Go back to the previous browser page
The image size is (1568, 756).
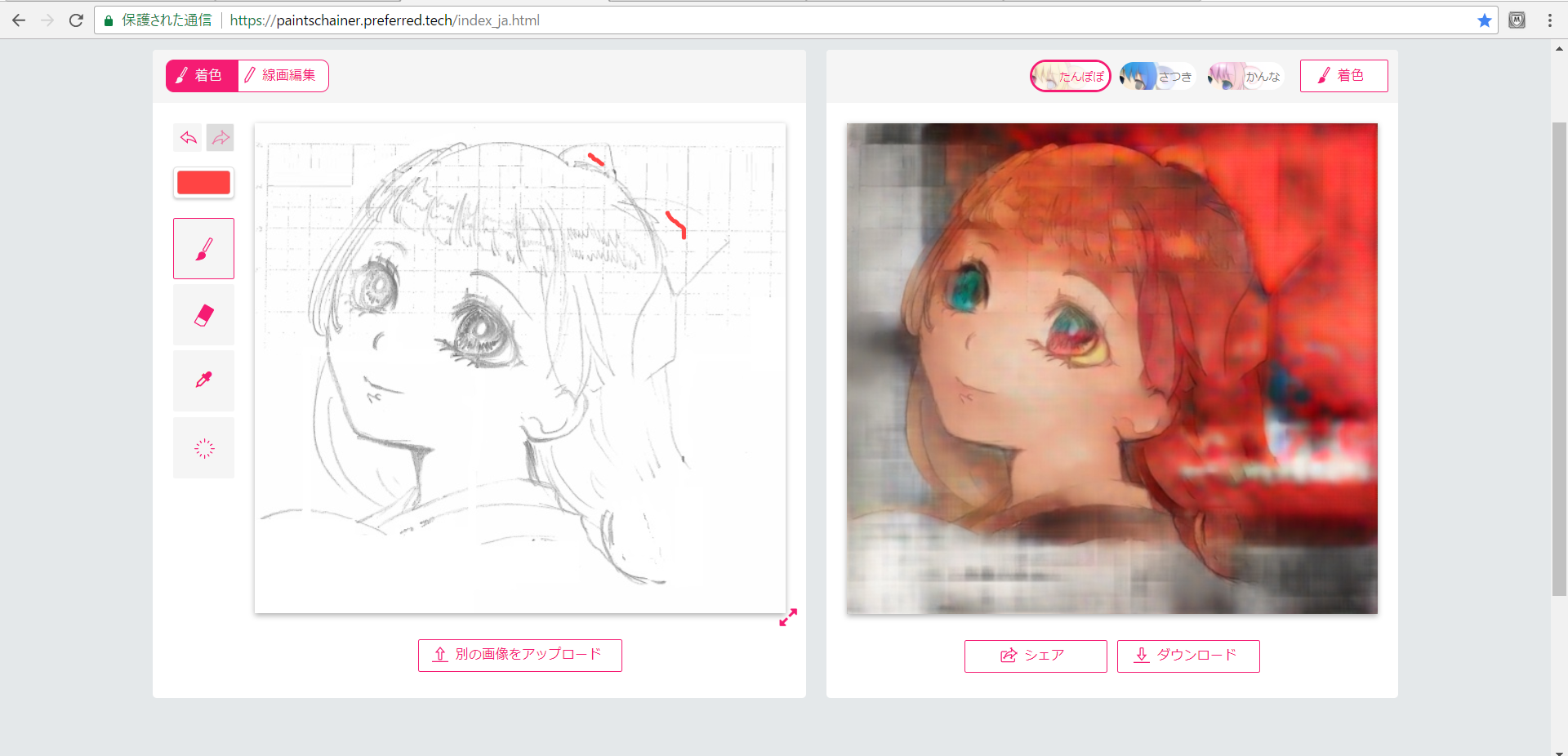tap(19, 20)
